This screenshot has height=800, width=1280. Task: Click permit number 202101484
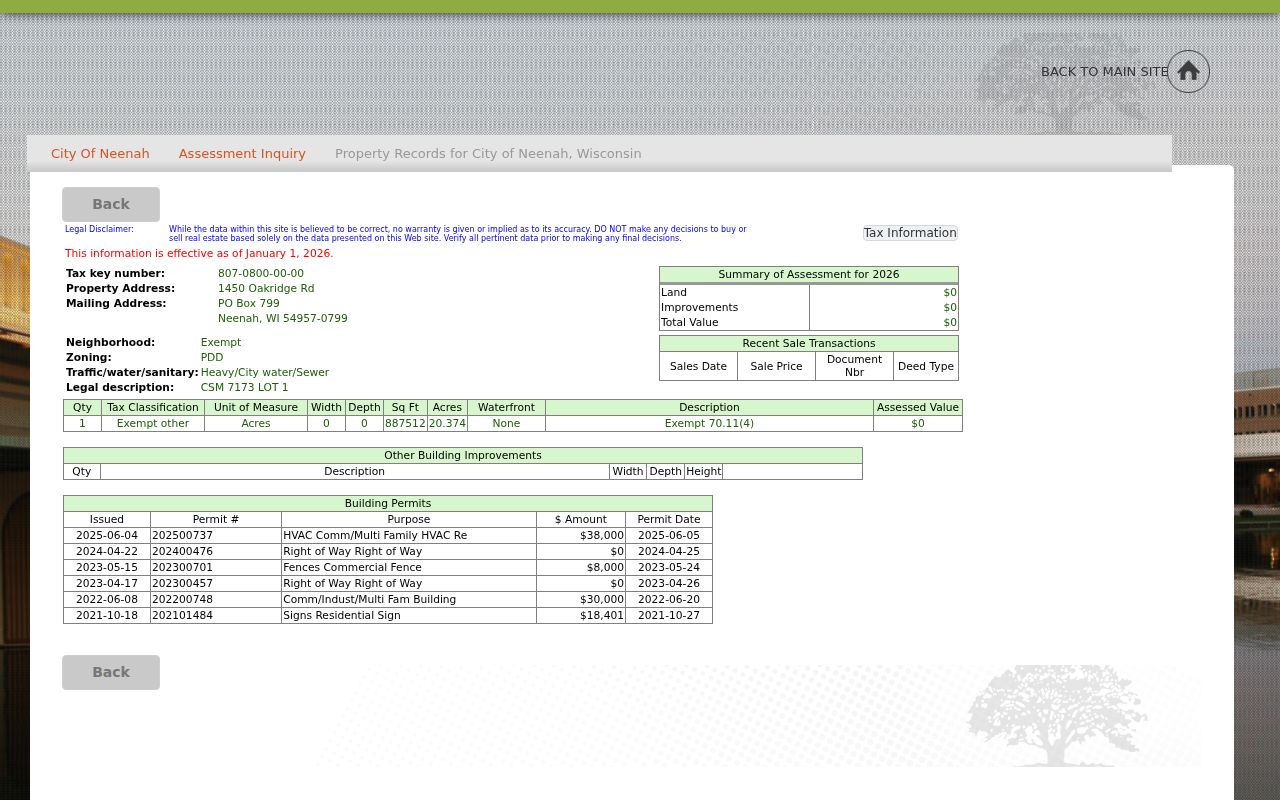(216, 615)
